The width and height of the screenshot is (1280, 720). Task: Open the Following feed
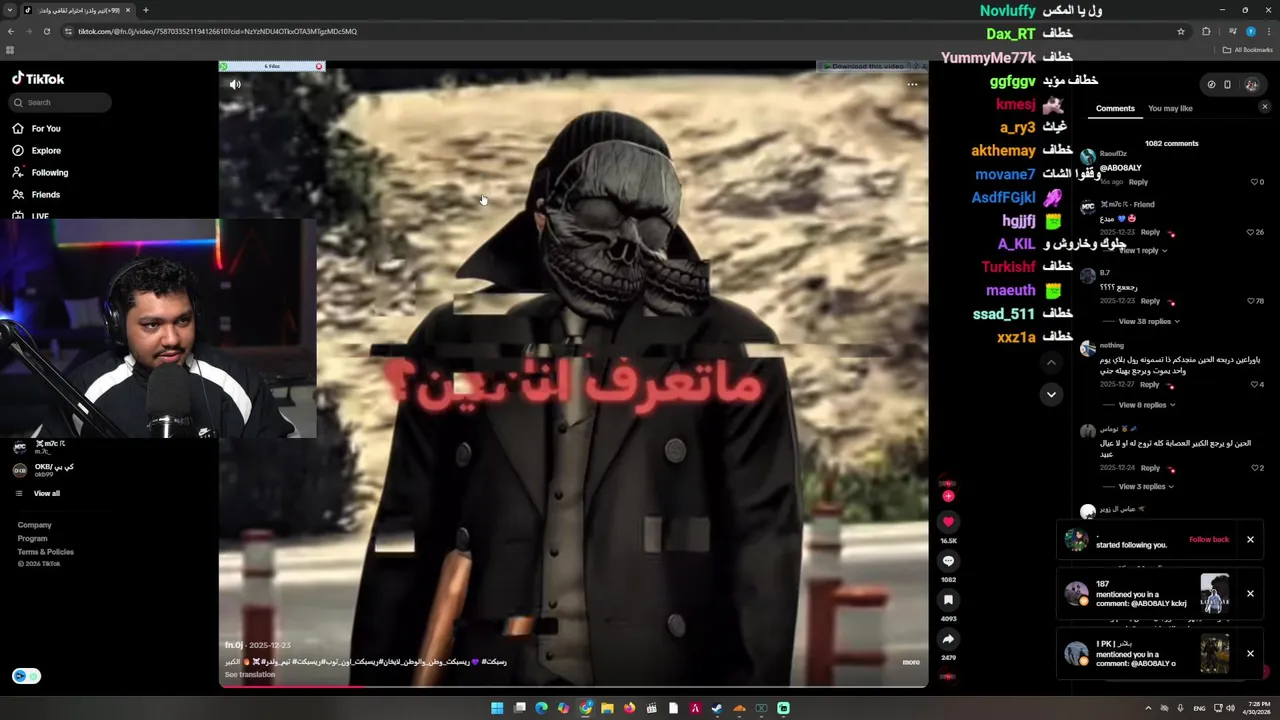click(x=40, y=173)
